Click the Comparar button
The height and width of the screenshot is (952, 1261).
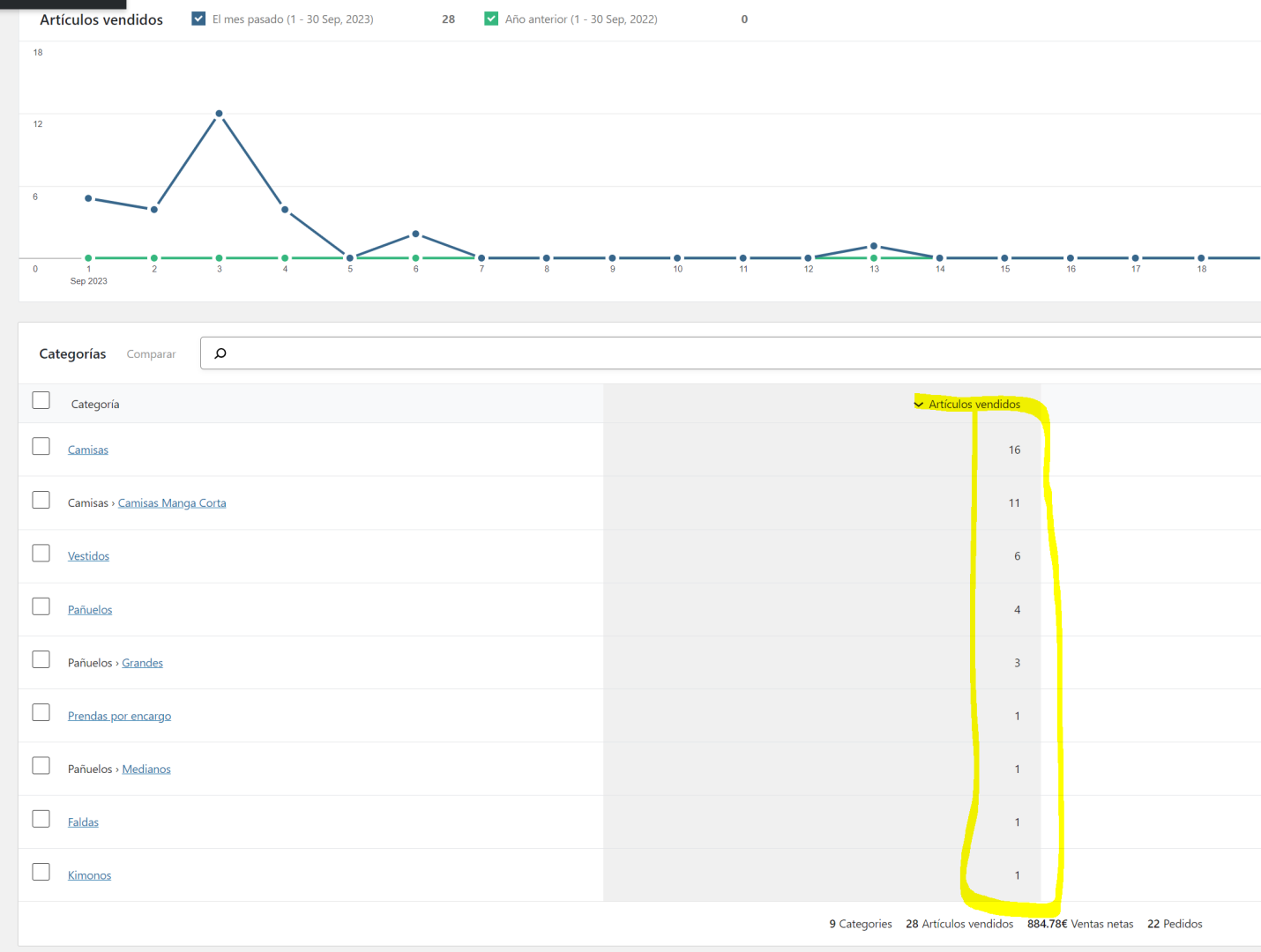(x=151, y=354)
